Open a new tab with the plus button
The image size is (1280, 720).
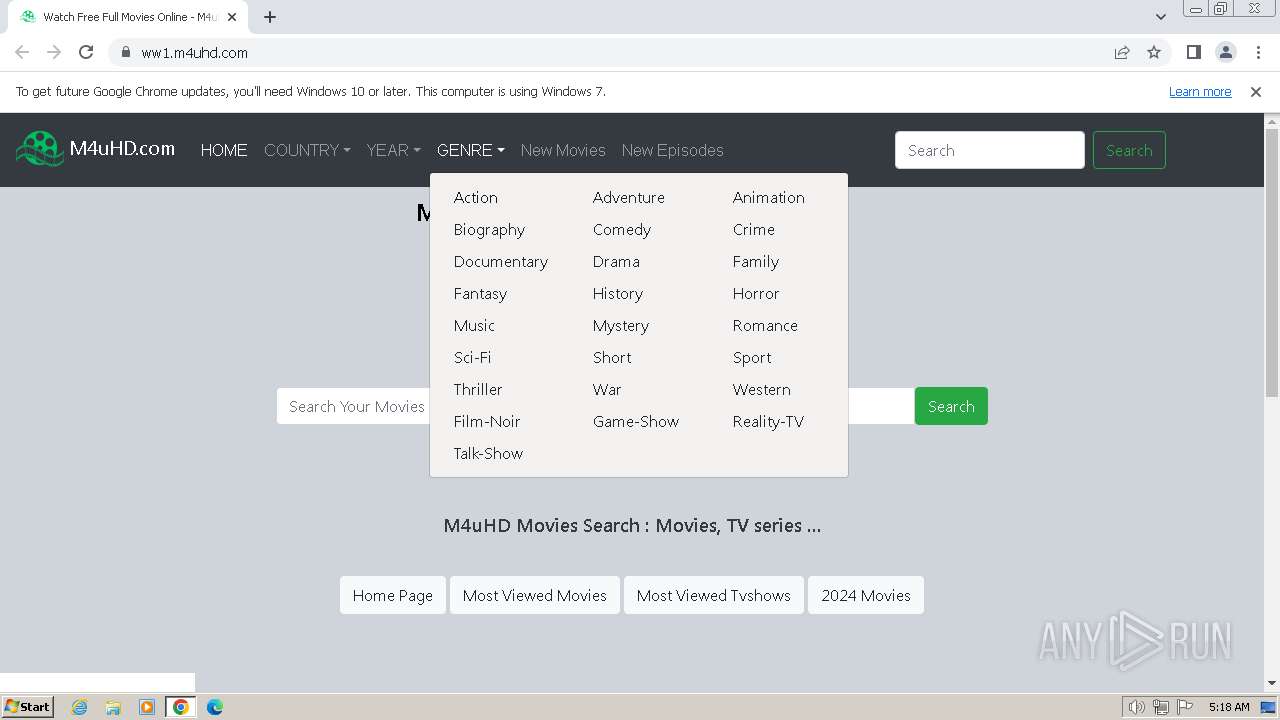coord(270,17)
